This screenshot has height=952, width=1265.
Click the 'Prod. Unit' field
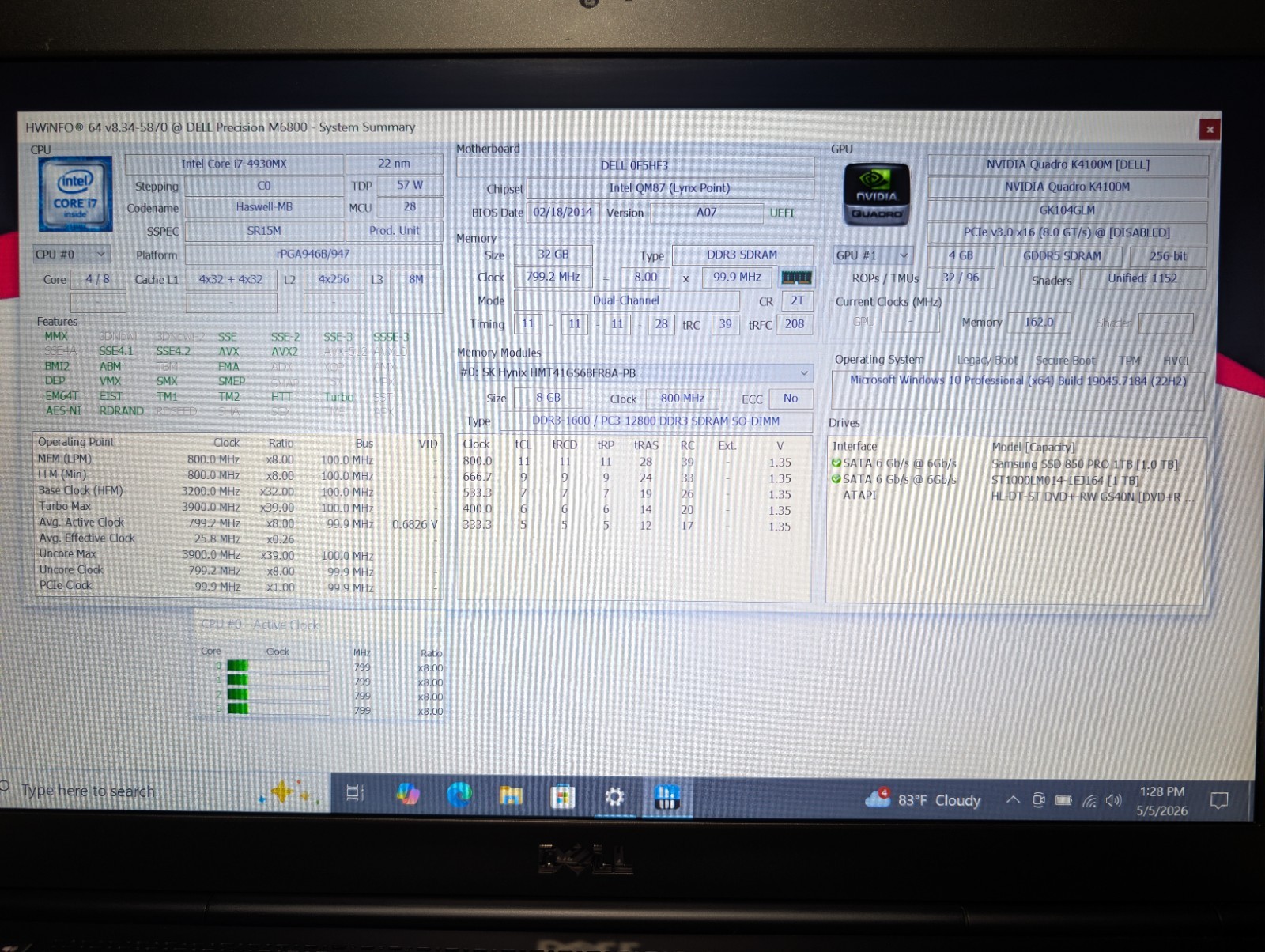pyautogui.click(x=394, y=231)
